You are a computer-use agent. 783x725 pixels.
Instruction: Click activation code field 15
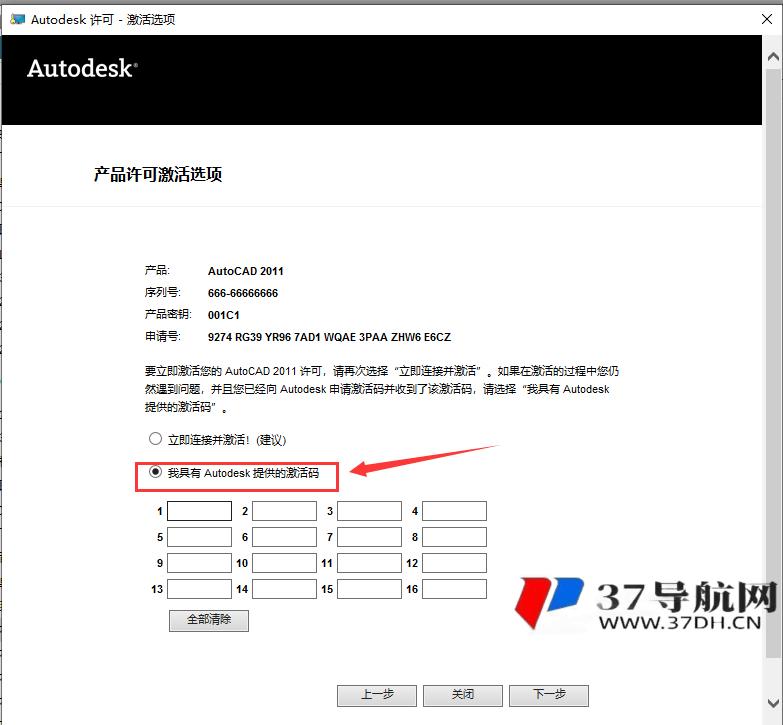(x=369, y=589)
